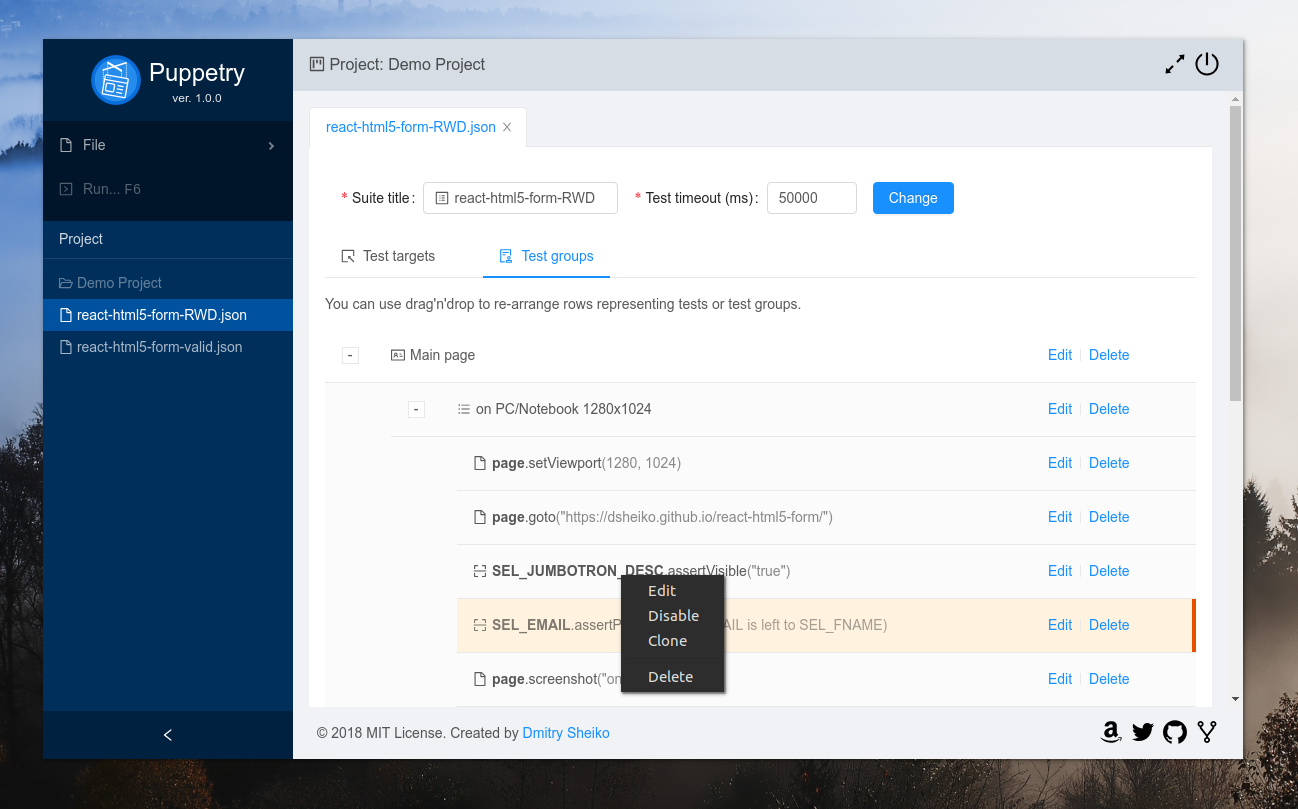Expand the File menu chevron
The width and height of the screenshot is (1298, 809).
pos(270,145)
